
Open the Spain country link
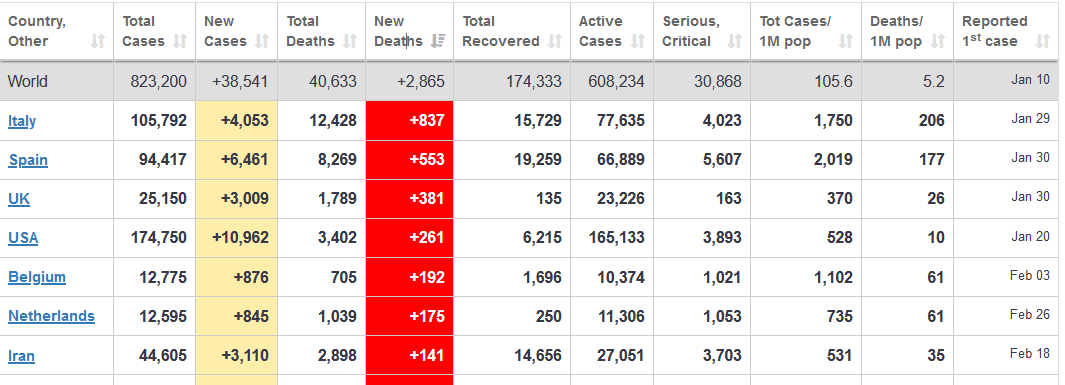coord(28,160)
